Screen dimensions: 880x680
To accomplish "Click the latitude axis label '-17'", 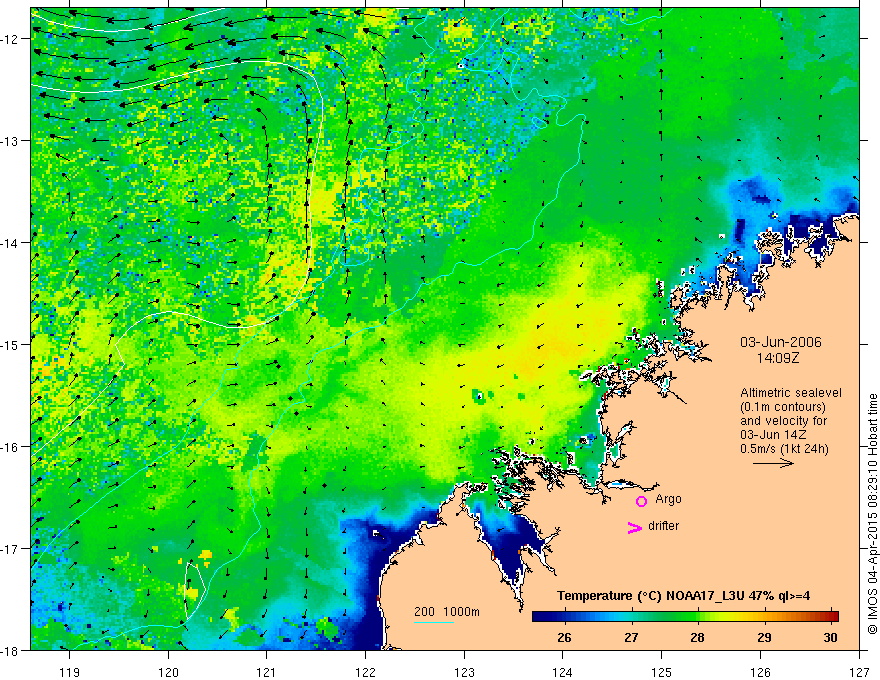I will tap(10, 549).
